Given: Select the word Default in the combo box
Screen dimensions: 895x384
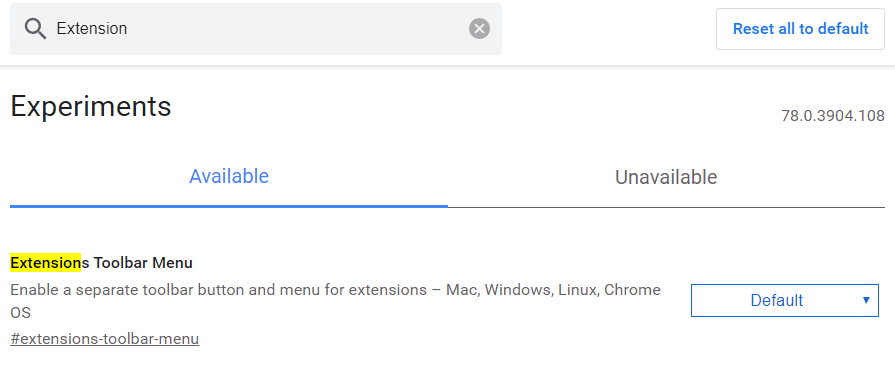Looking at the screenshot, I should 777,300.
